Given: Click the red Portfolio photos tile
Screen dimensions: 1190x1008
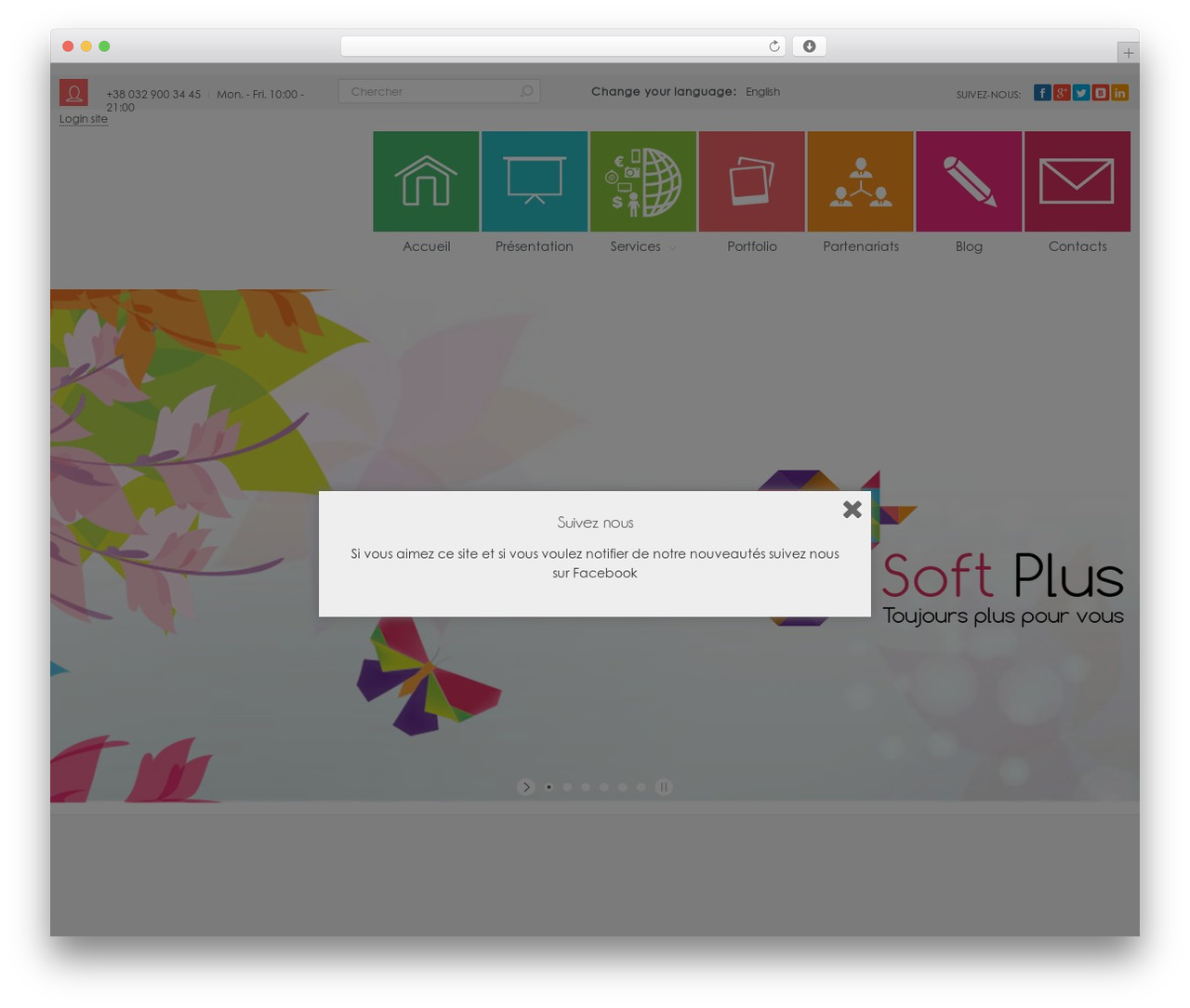Looking at the screenshot, I should (x=752, y=181).
